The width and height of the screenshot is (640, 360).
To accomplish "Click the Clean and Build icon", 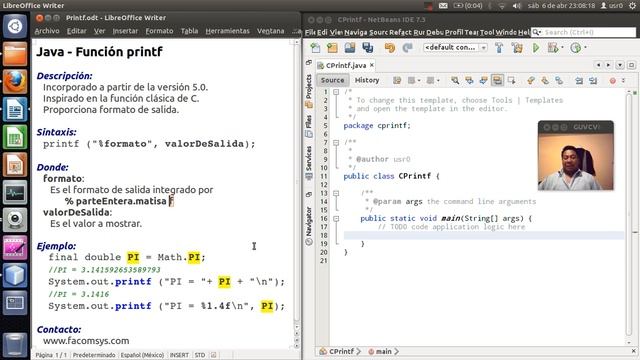I will 517,48.
